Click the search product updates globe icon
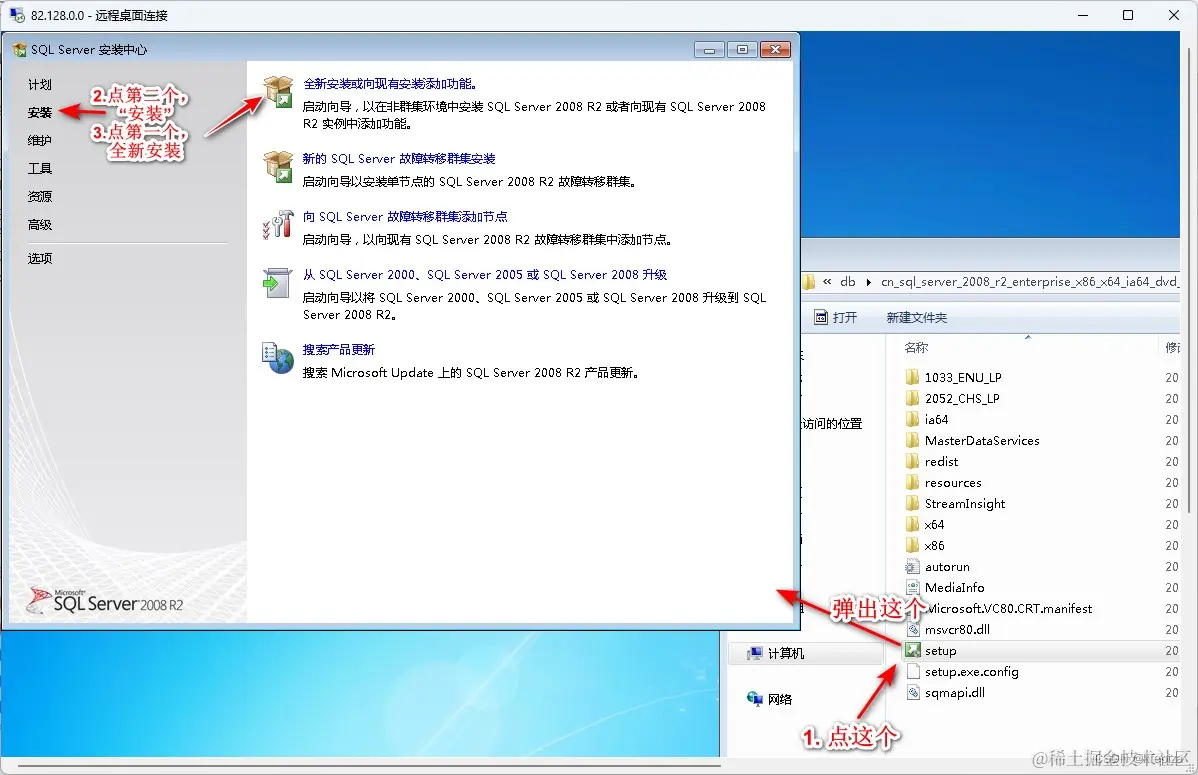The height and width of the screenshot is (775, 1198). [278, 358]
